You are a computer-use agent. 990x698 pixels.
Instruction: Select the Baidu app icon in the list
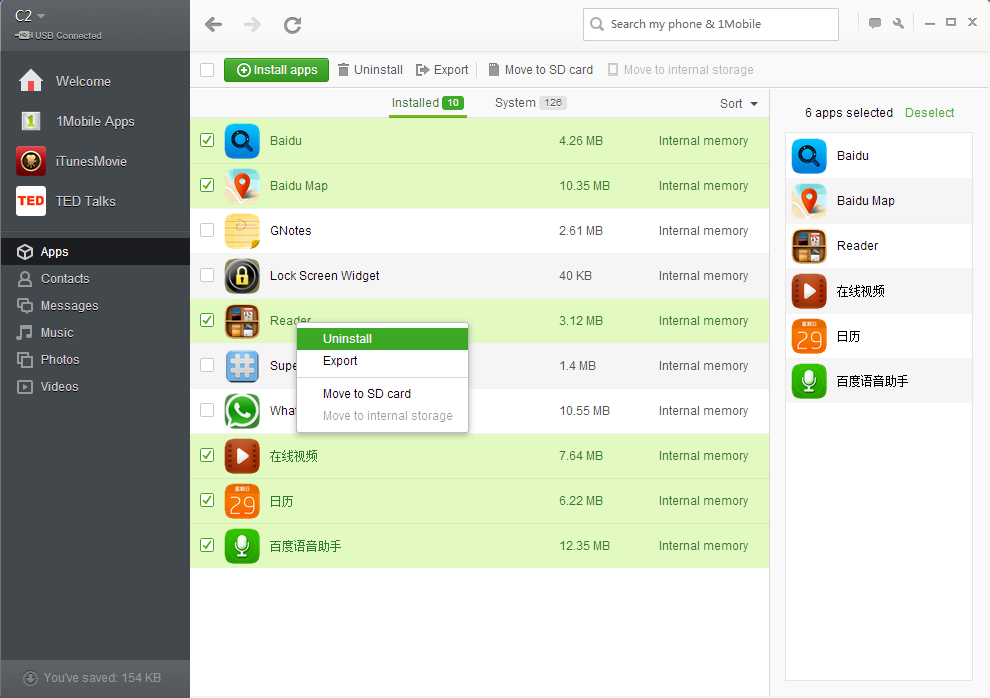pos(242,141)
